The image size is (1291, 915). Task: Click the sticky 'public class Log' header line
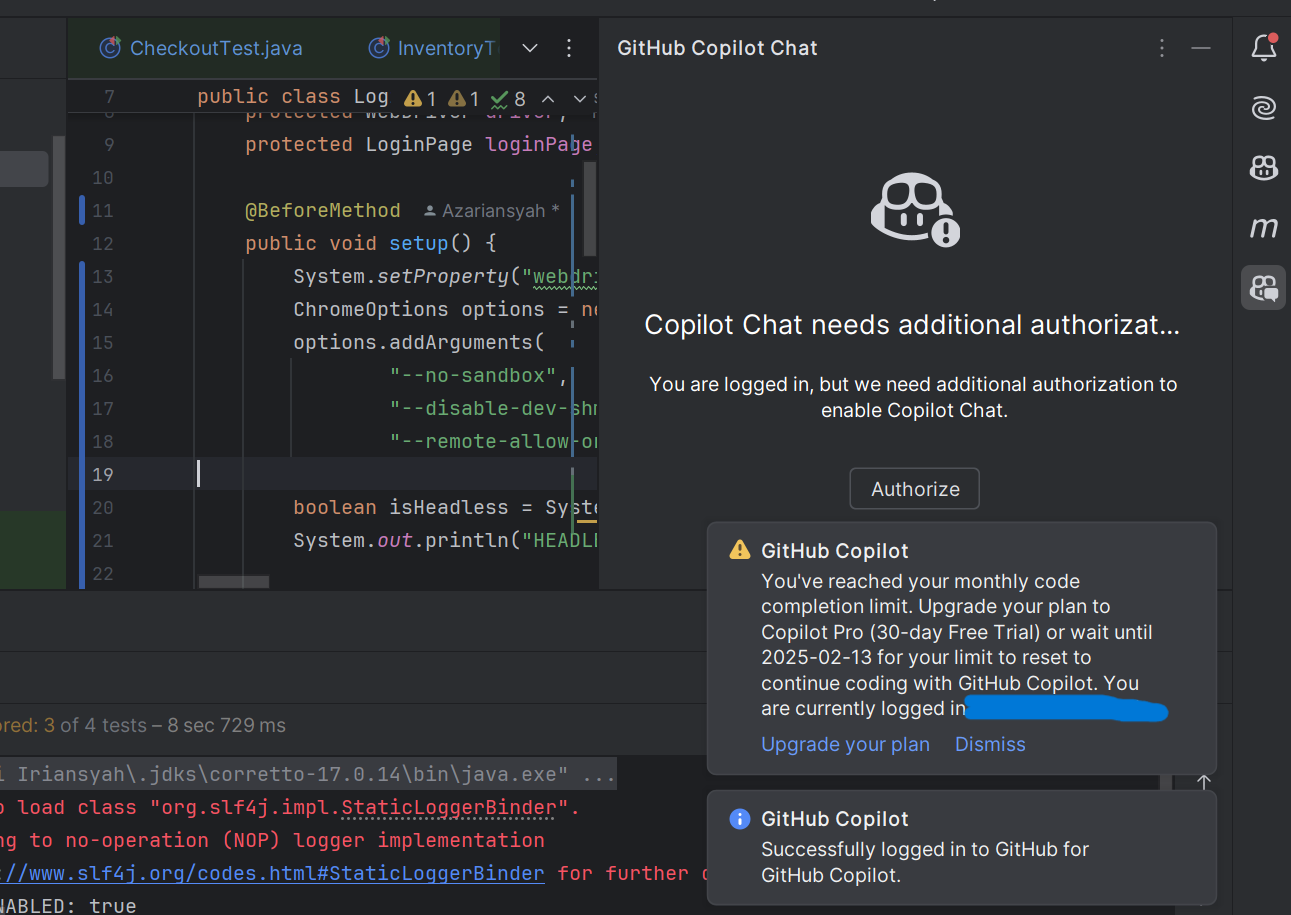click(x=293, y=97)
